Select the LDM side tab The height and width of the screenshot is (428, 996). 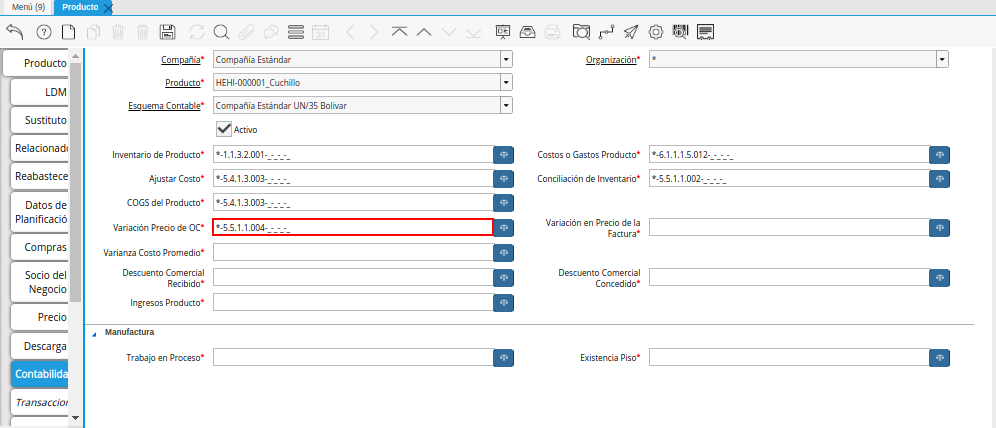(39, 92)
